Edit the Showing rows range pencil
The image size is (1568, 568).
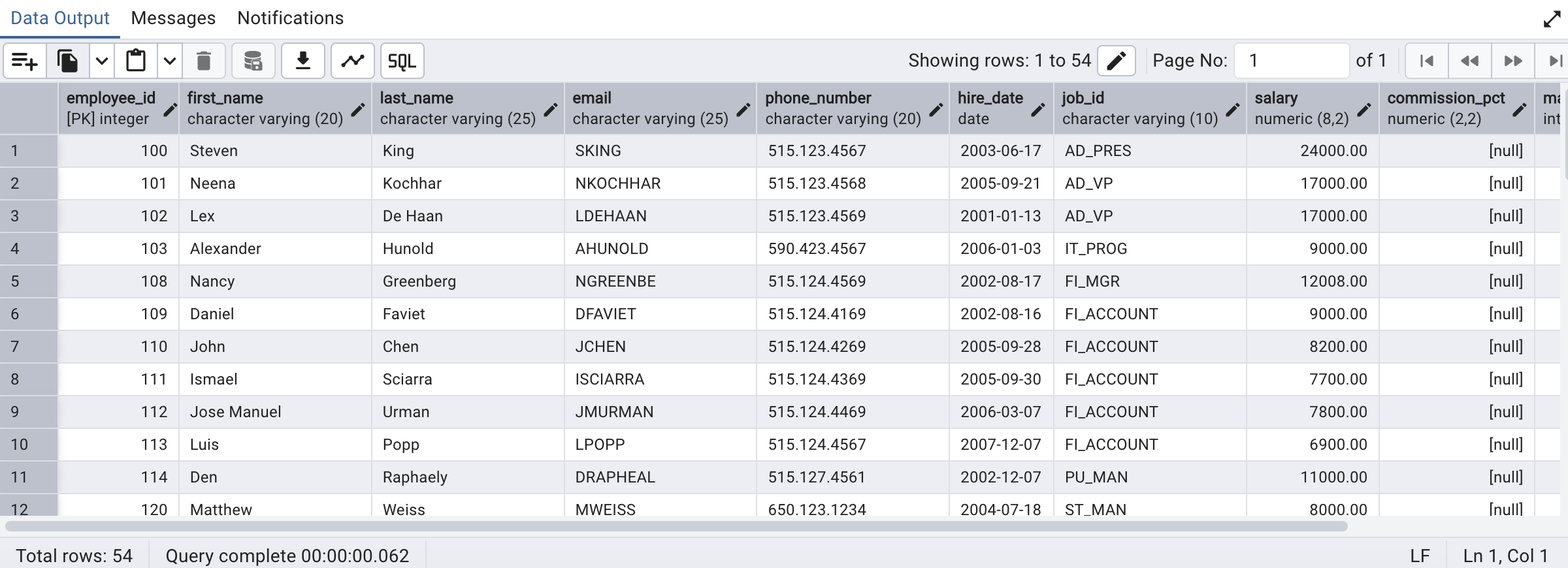pyautogui.click(x=1116, y=61)
